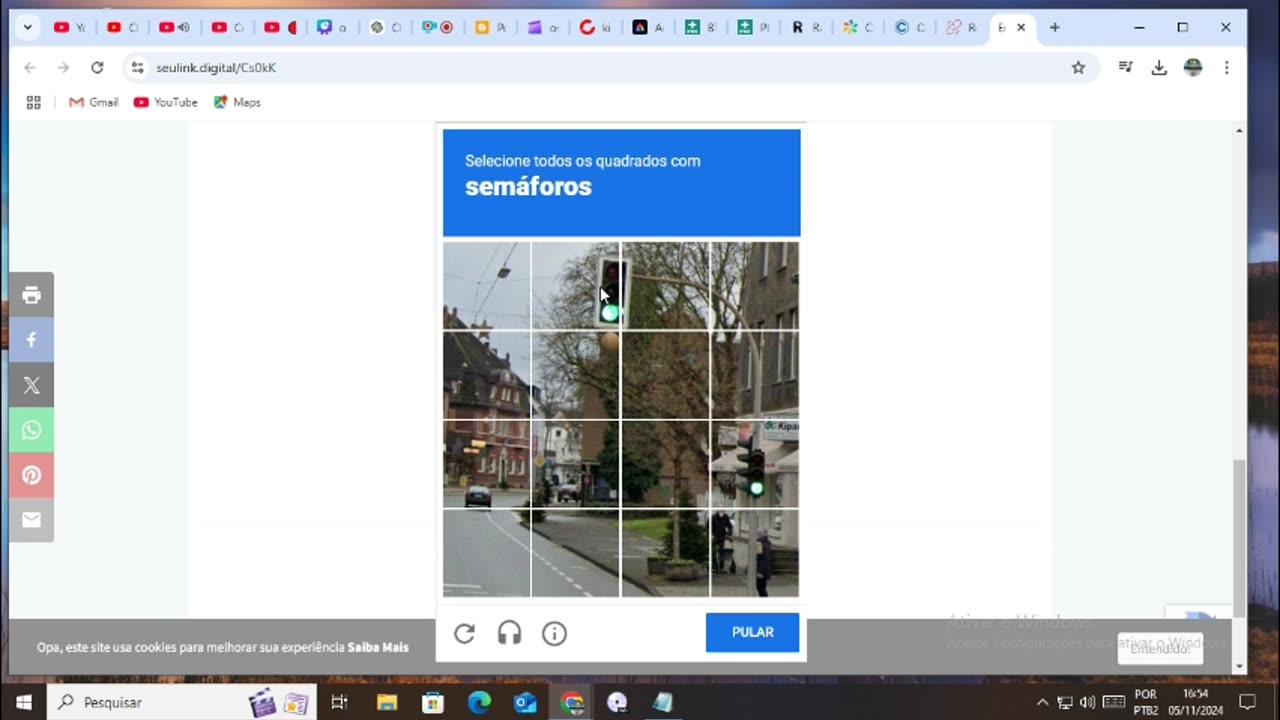Open Microsoft Store from the taskbar
The height and width of the screenshot is (720, 1280).
tap(433, 702)
